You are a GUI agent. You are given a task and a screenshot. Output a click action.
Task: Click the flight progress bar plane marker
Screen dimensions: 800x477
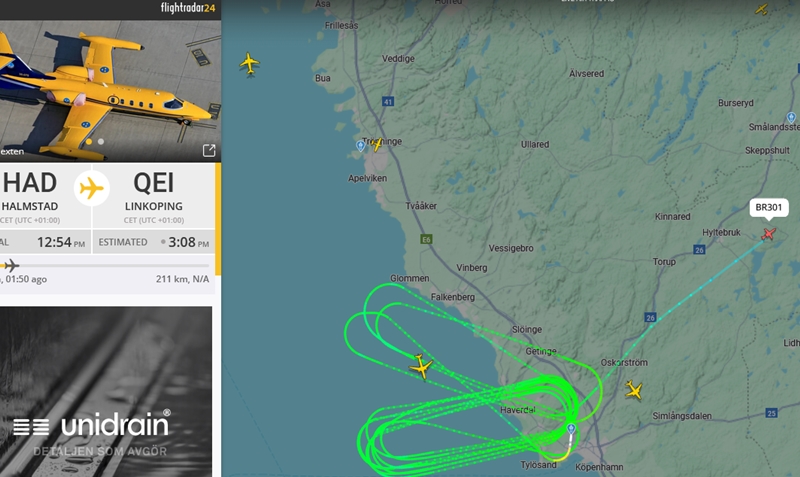(11, 265)
